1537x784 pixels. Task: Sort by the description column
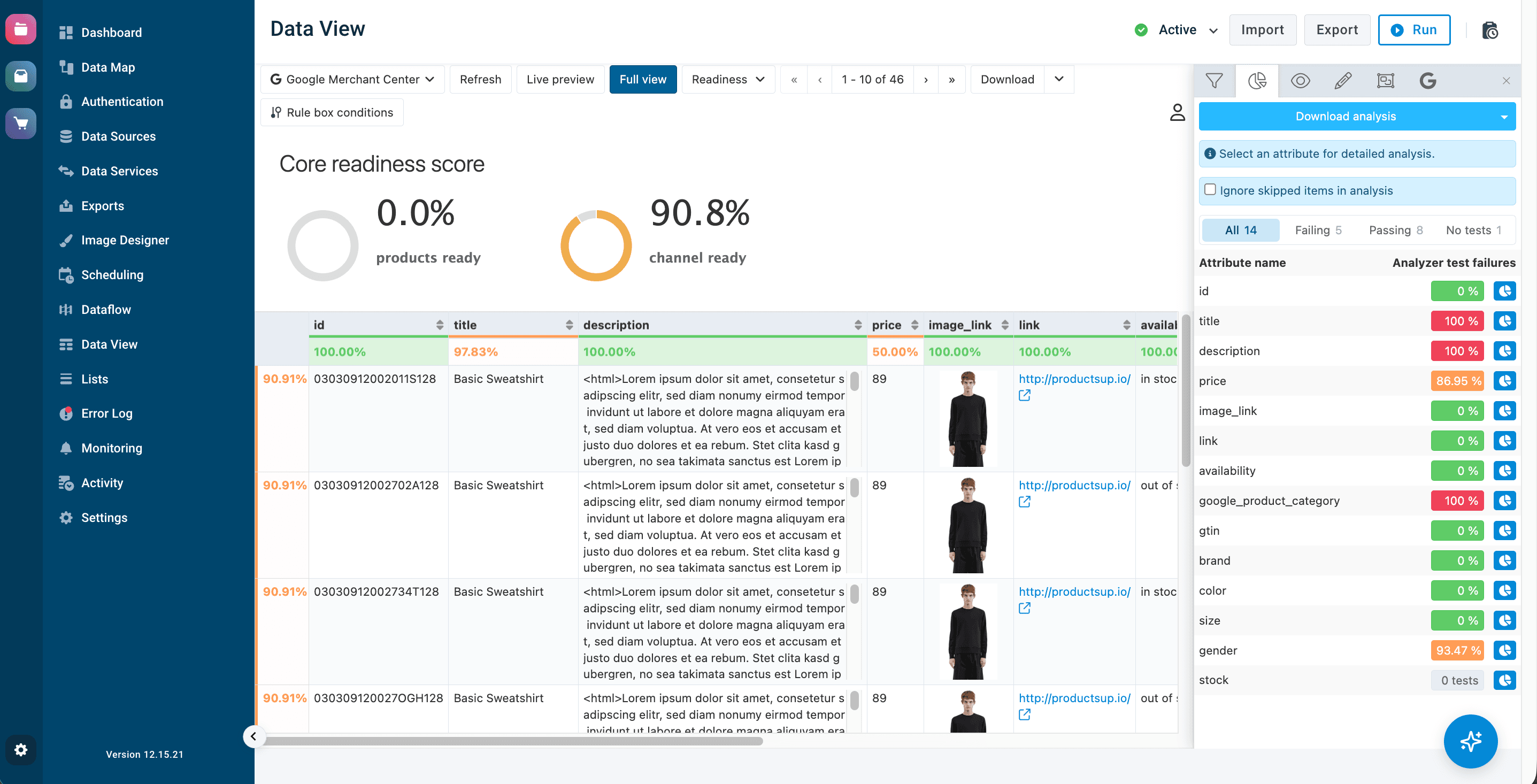858,325
